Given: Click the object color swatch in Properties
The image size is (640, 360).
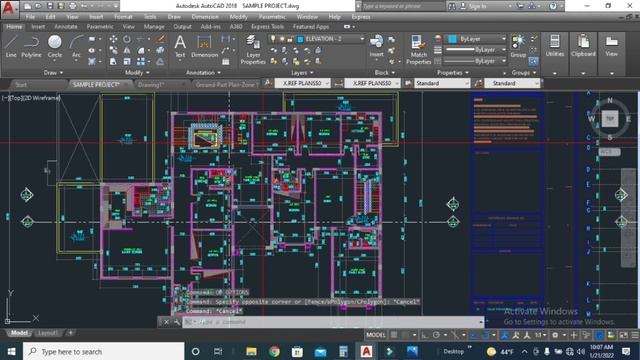Looking at the screenshot, I should point(452,39).
